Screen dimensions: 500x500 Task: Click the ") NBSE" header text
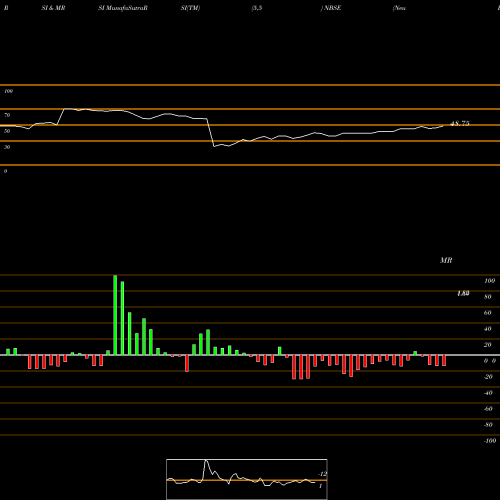(x=331, y=8)
